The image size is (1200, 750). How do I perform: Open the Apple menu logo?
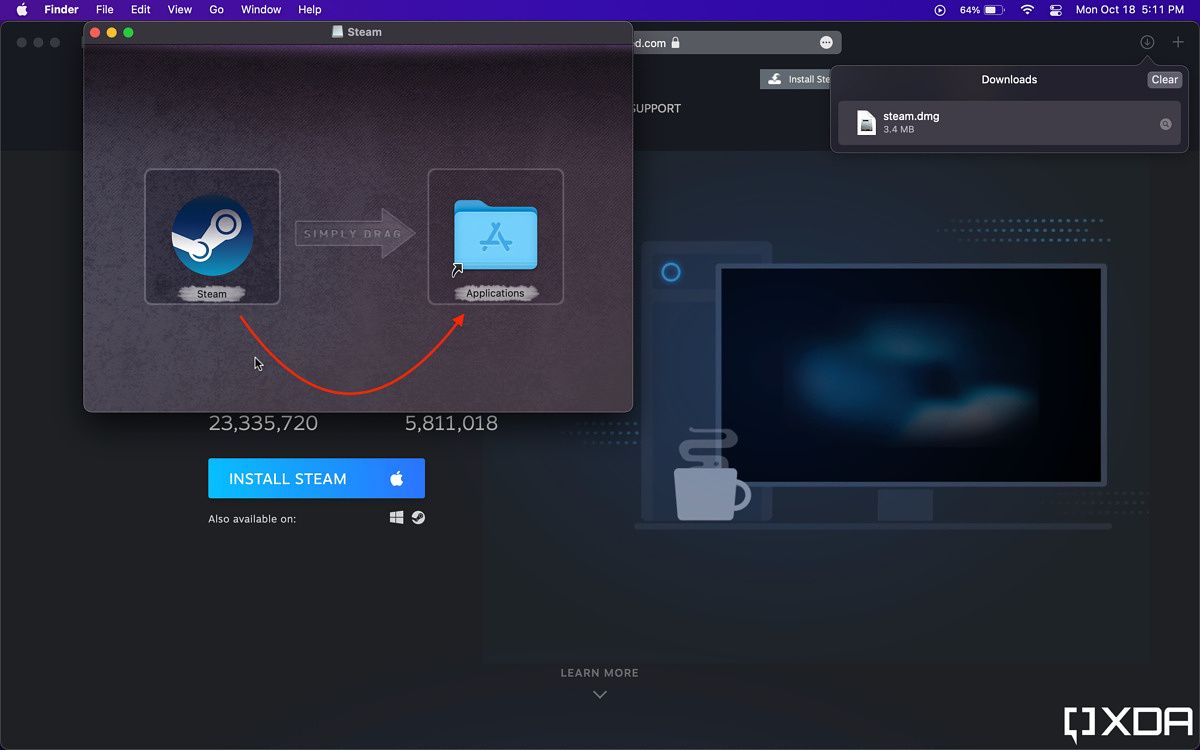[21, 10]
